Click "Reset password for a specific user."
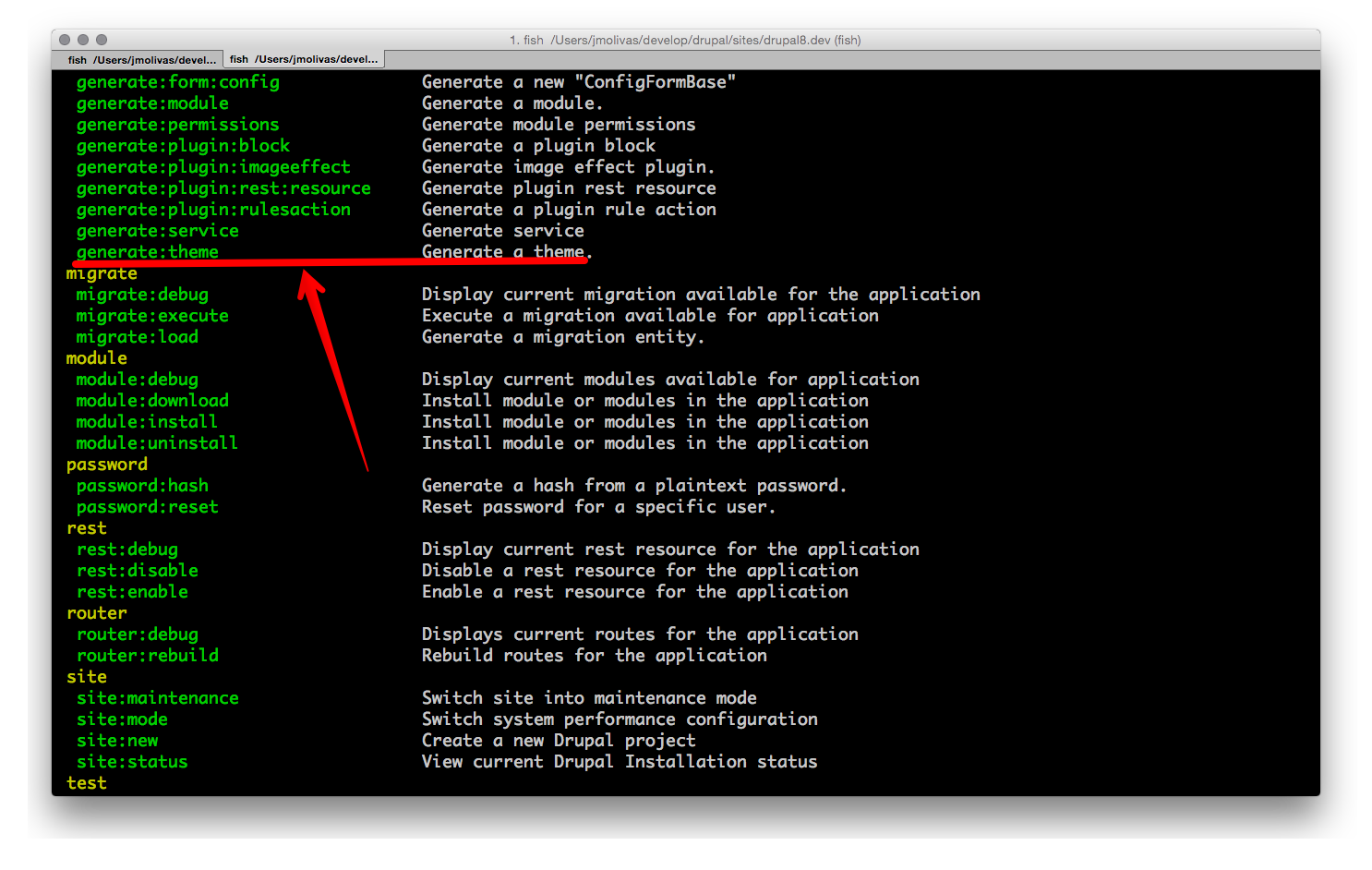Image resolution: width=1372 pixels, height=870 pixels. click(598, 507)
